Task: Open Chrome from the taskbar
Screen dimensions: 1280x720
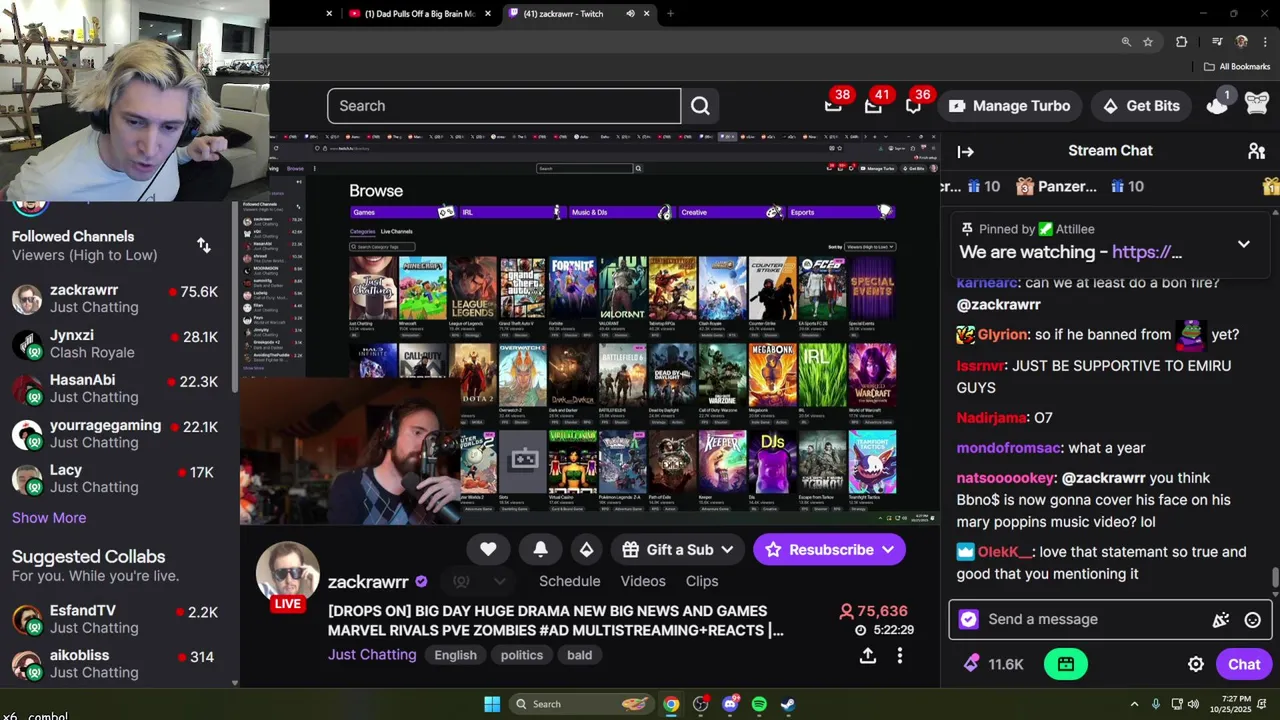Action: [671, 704]
